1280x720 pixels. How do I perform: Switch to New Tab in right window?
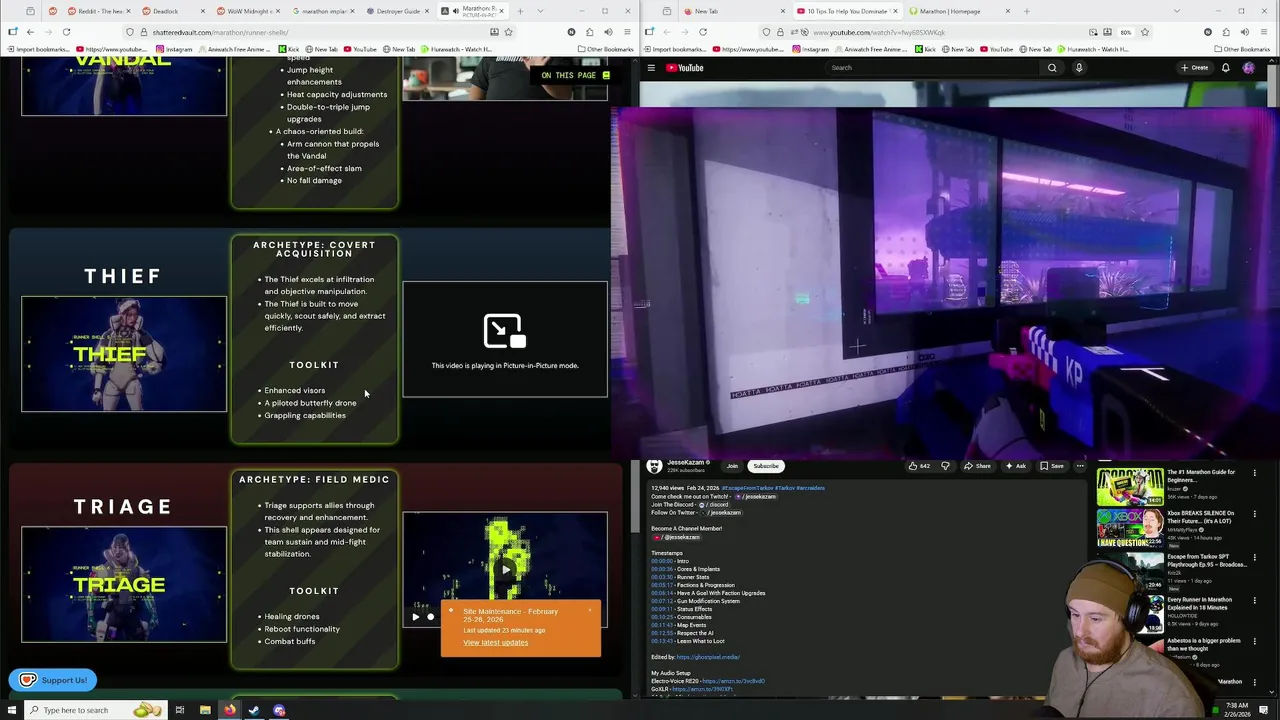click(x=732, y=11)
